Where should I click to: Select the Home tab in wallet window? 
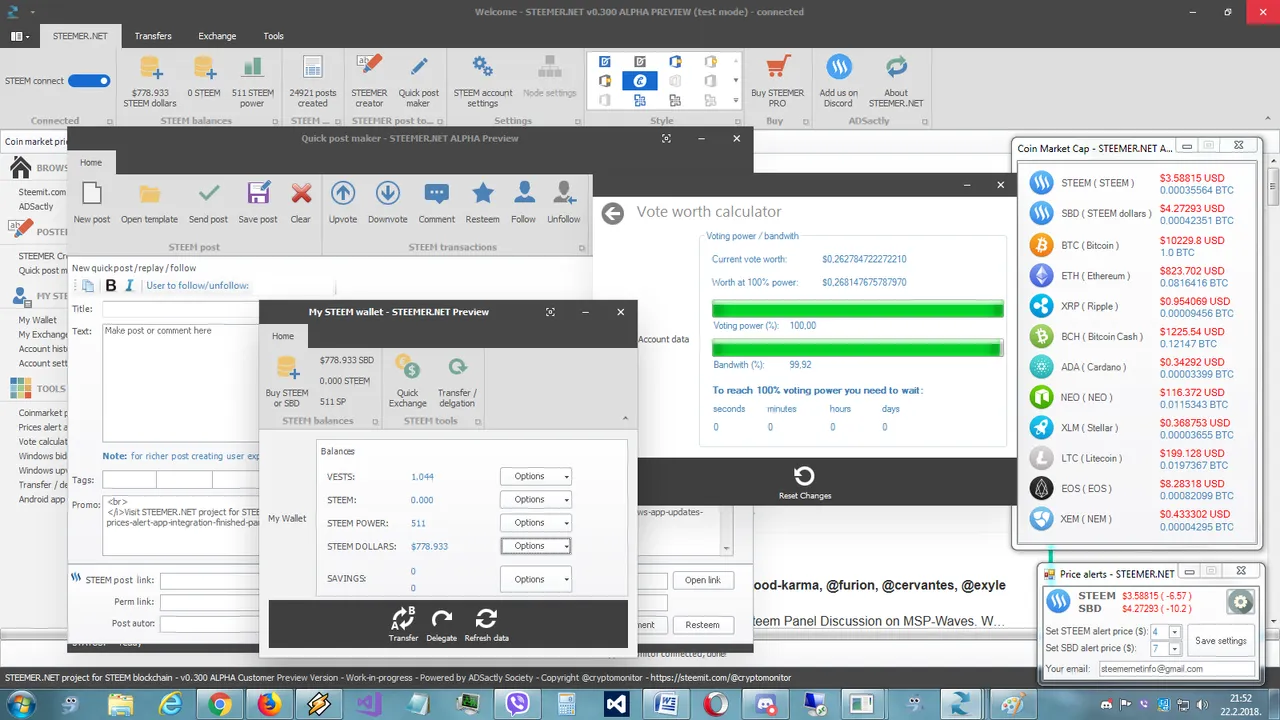(x=283, y=336)
